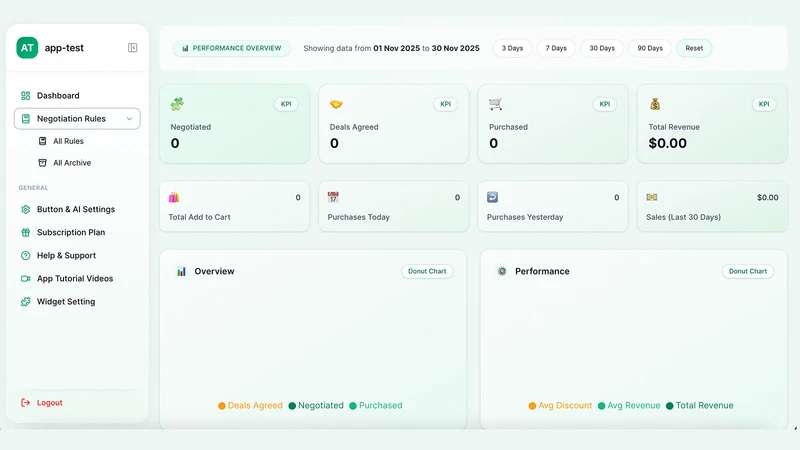The height and width of the screenshot is (450, 800).
Task: Click the Negotiated puzzle piece icon
Action: [x=177, y=104]
